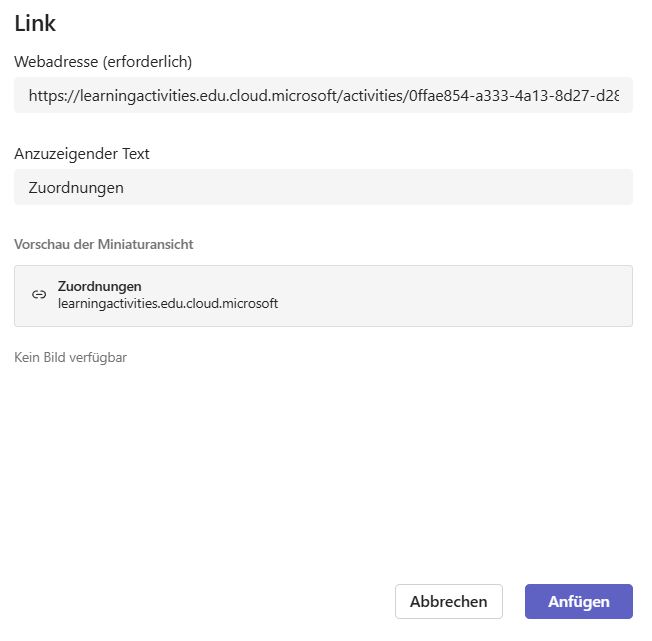Click the 'Link' dialog heading
Image resolution: width=652 pixels, height=641 pixels.
[x=35, y=23]
